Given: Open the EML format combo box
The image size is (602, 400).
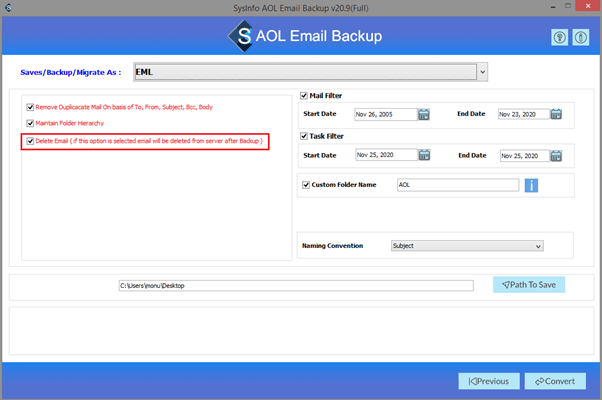Looking at the screenshot, I should coord(310,72).
